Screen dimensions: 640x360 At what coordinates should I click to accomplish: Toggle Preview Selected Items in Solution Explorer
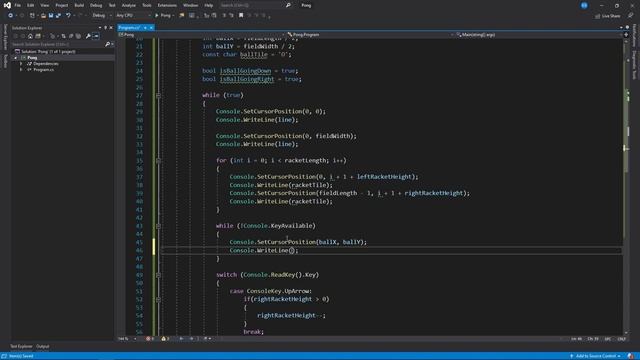click(96, 36)
